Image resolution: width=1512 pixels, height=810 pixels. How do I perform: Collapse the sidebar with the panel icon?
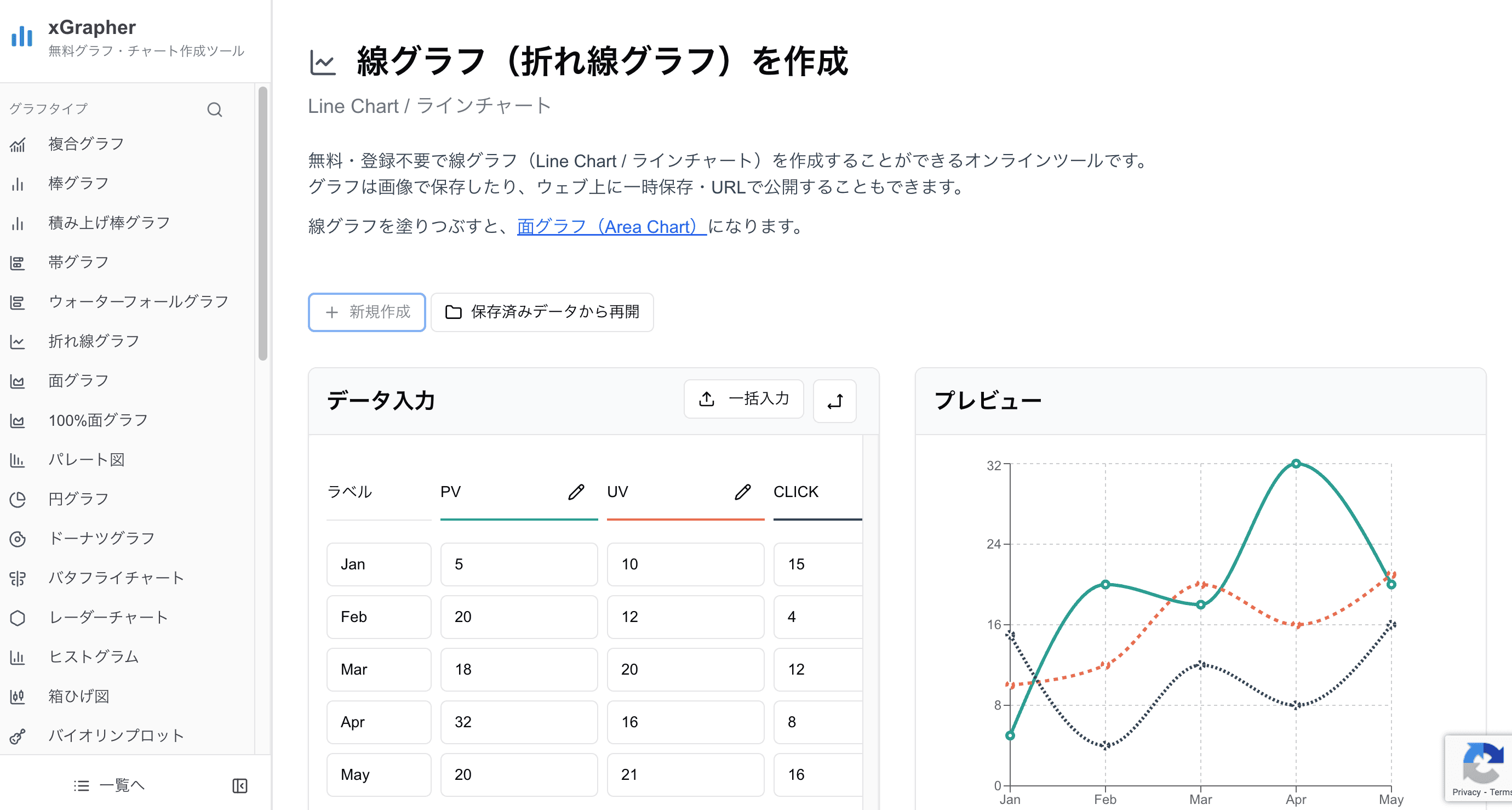click(x=239, y=785)
